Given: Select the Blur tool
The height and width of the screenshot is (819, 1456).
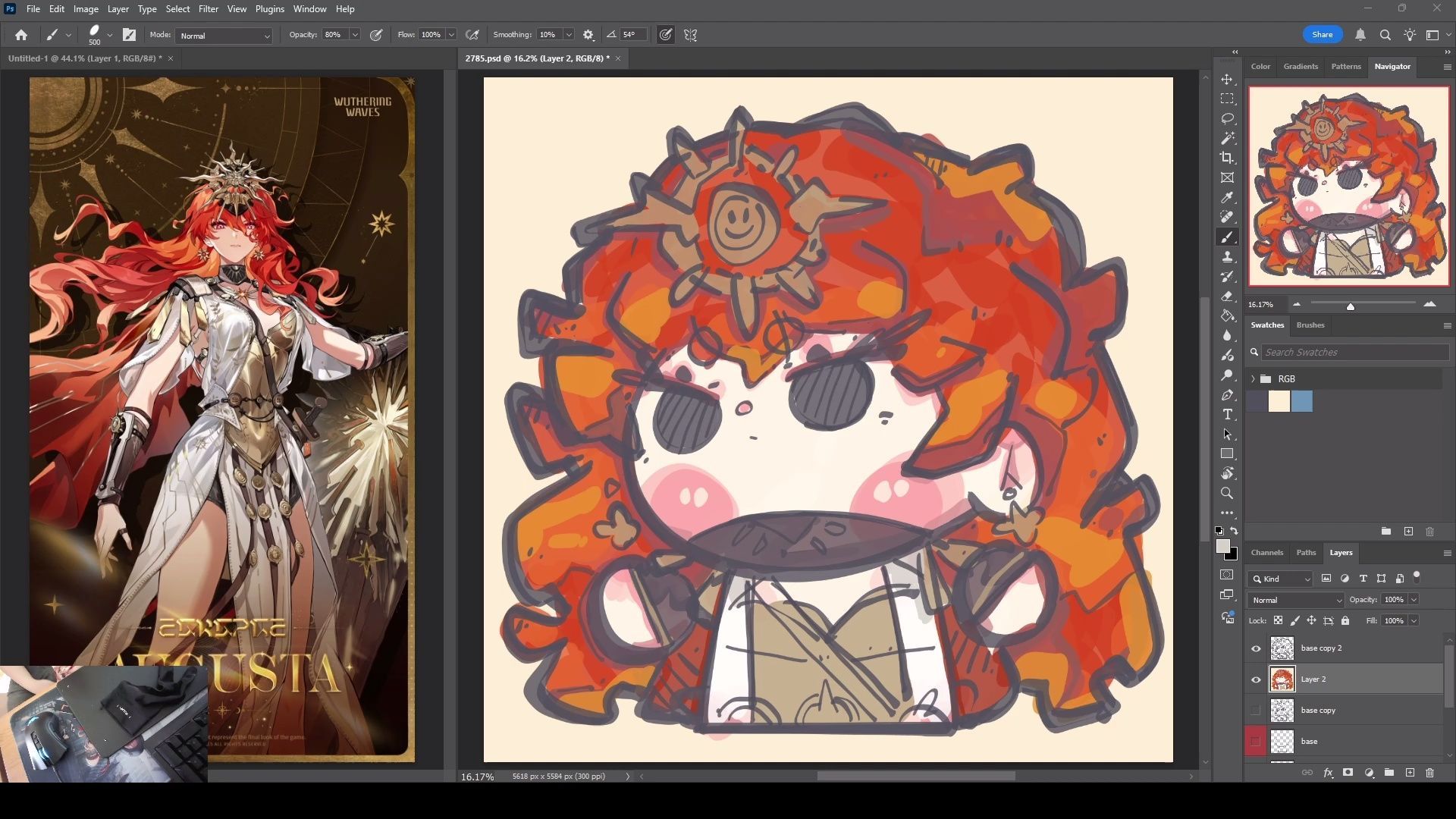Looking at the screenshot, I should click(1227, 336).
